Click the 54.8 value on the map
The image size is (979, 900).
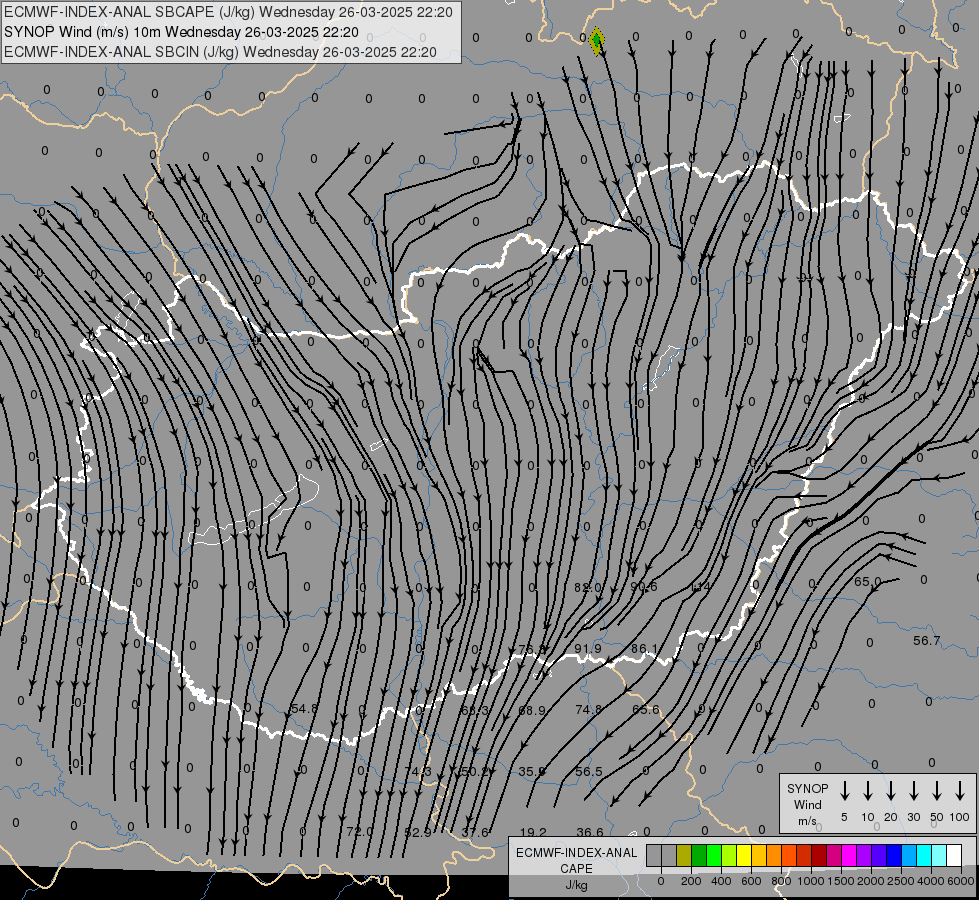click(x=304, y=708)
